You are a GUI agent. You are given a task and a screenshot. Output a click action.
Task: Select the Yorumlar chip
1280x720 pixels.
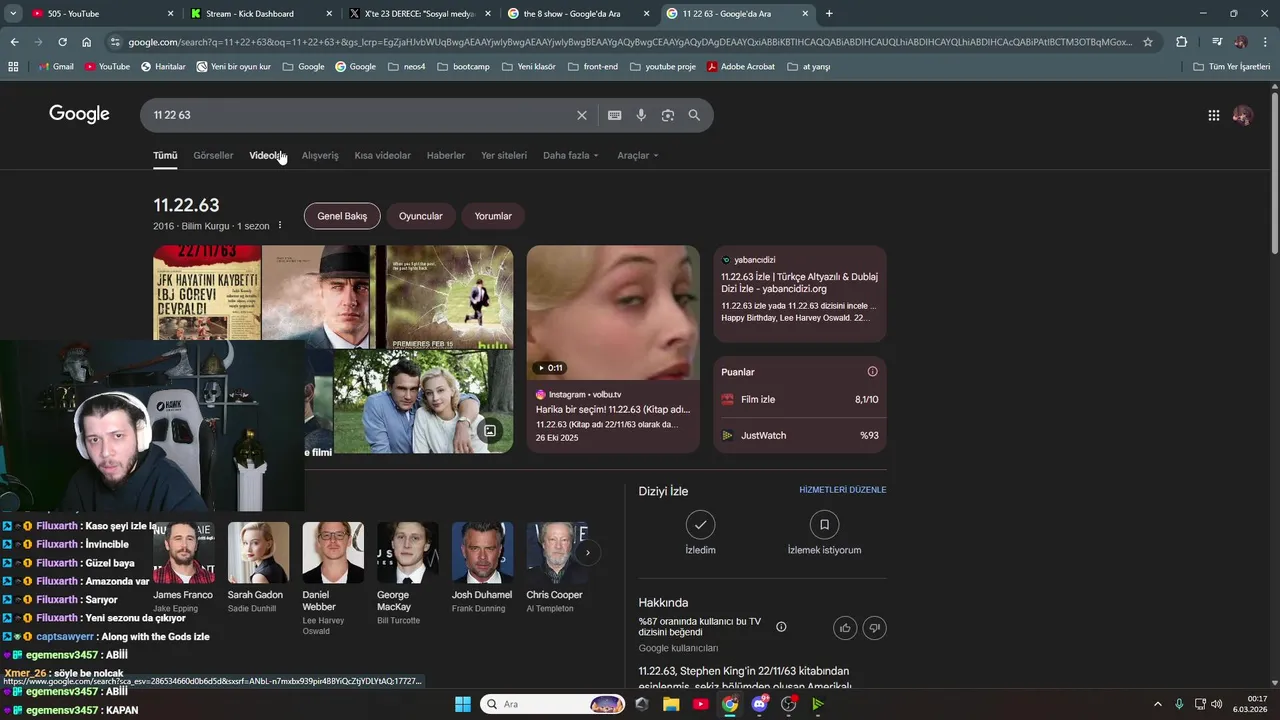493,216
